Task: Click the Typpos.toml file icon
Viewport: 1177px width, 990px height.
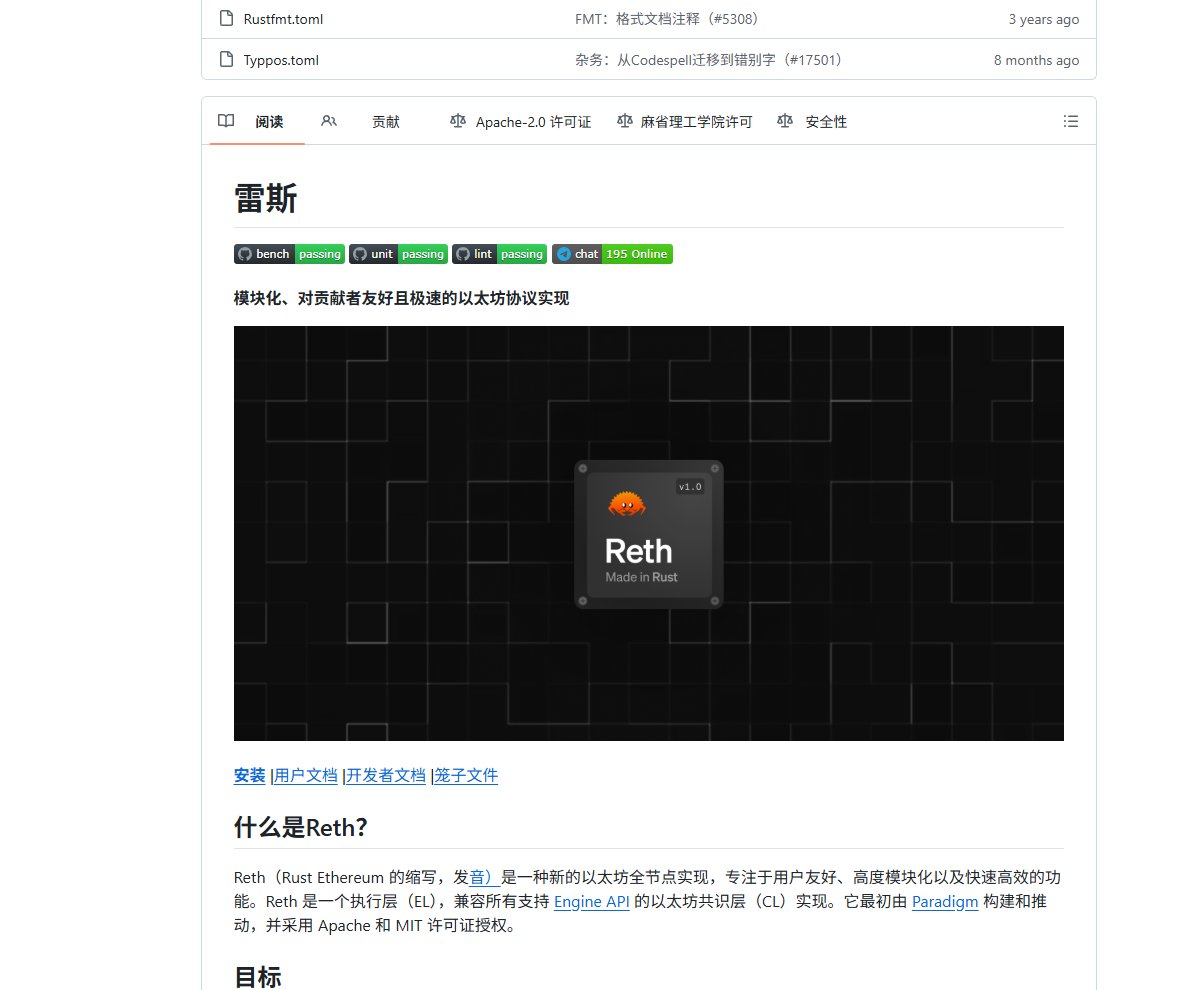Action: (x=226, y=59)
